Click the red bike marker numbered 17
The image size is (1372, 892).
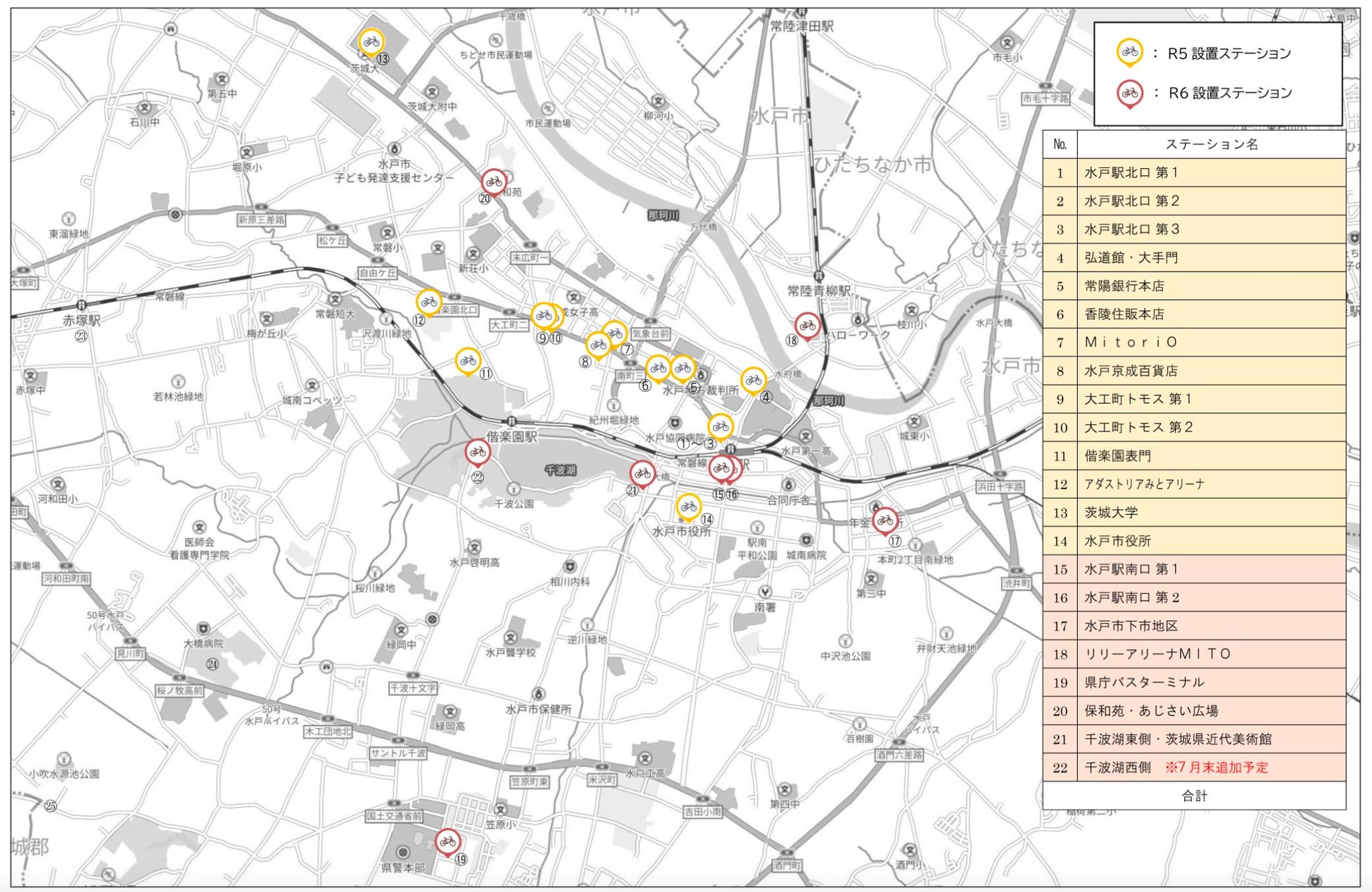[x=885, y=521]
